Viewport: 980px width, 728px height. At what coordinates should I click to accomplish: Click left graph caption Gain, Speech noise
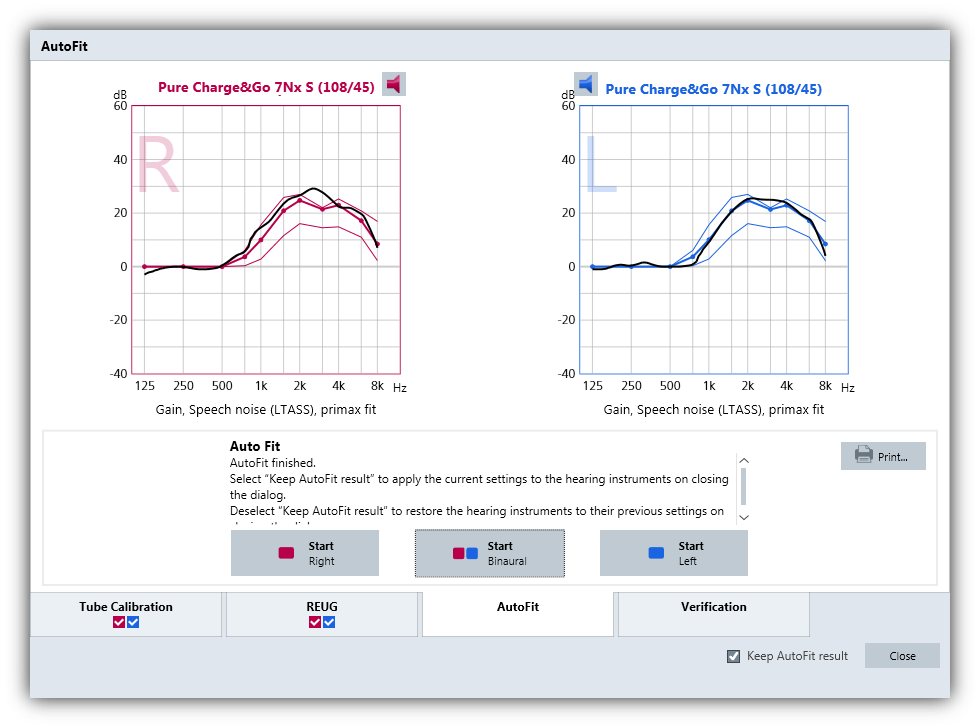(714, 409)
